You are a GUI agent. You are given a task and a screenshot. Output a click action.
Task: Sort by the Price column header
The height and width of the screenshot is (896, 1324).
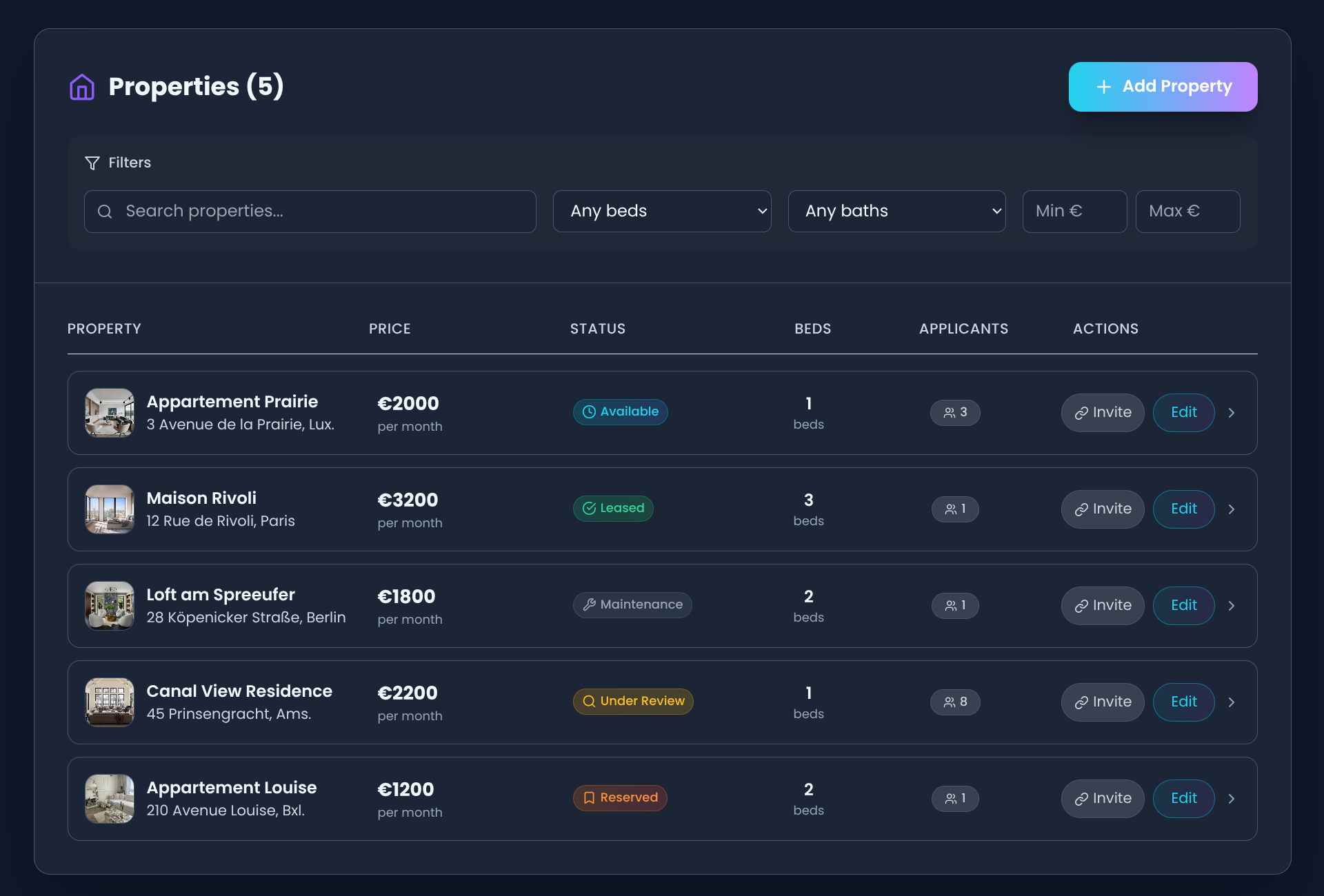coord(390,329)
